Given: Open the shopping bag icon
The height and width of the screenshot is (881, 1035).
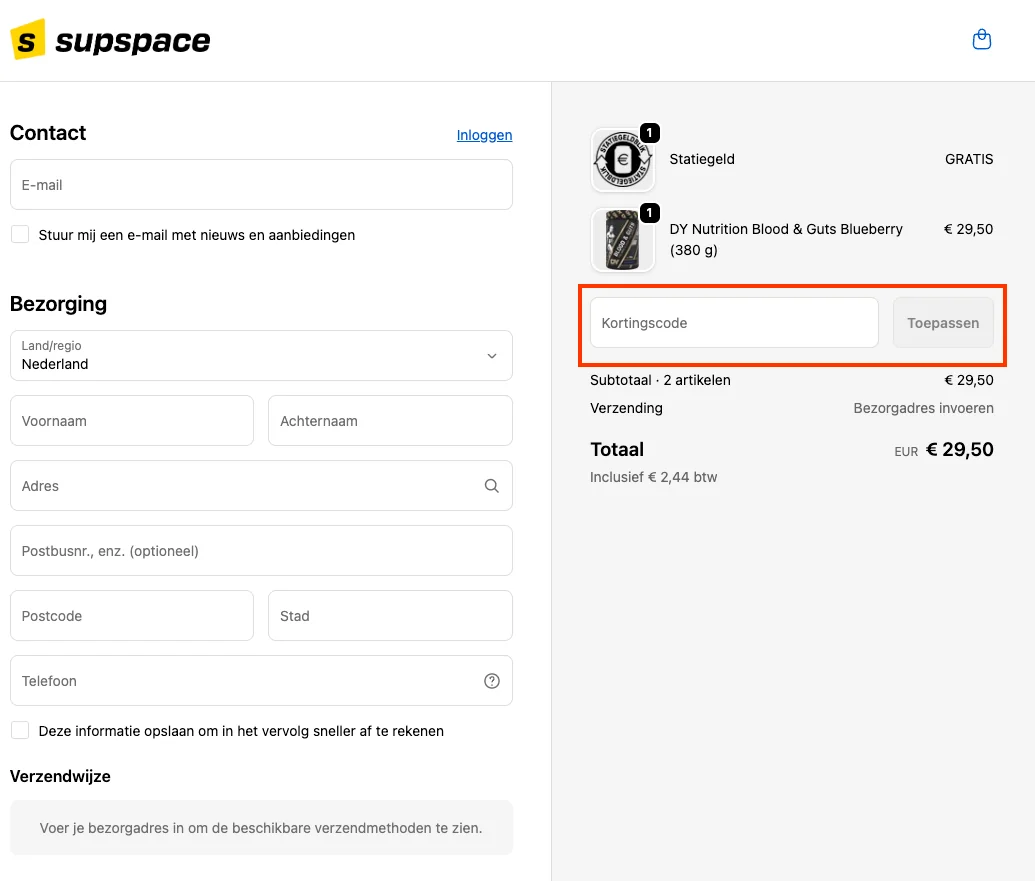Looking at the screenshot, I should (981, 39).
